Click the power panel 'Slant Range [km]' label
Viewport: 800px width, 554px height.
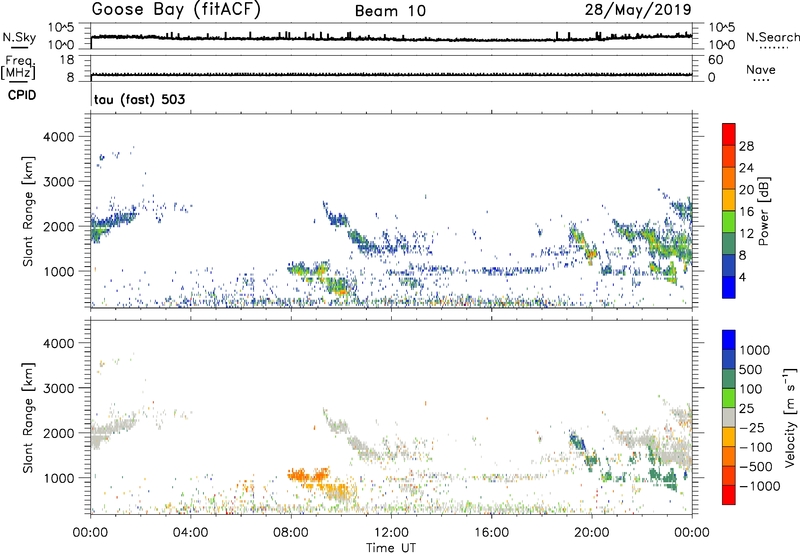(x=28, y=211)
